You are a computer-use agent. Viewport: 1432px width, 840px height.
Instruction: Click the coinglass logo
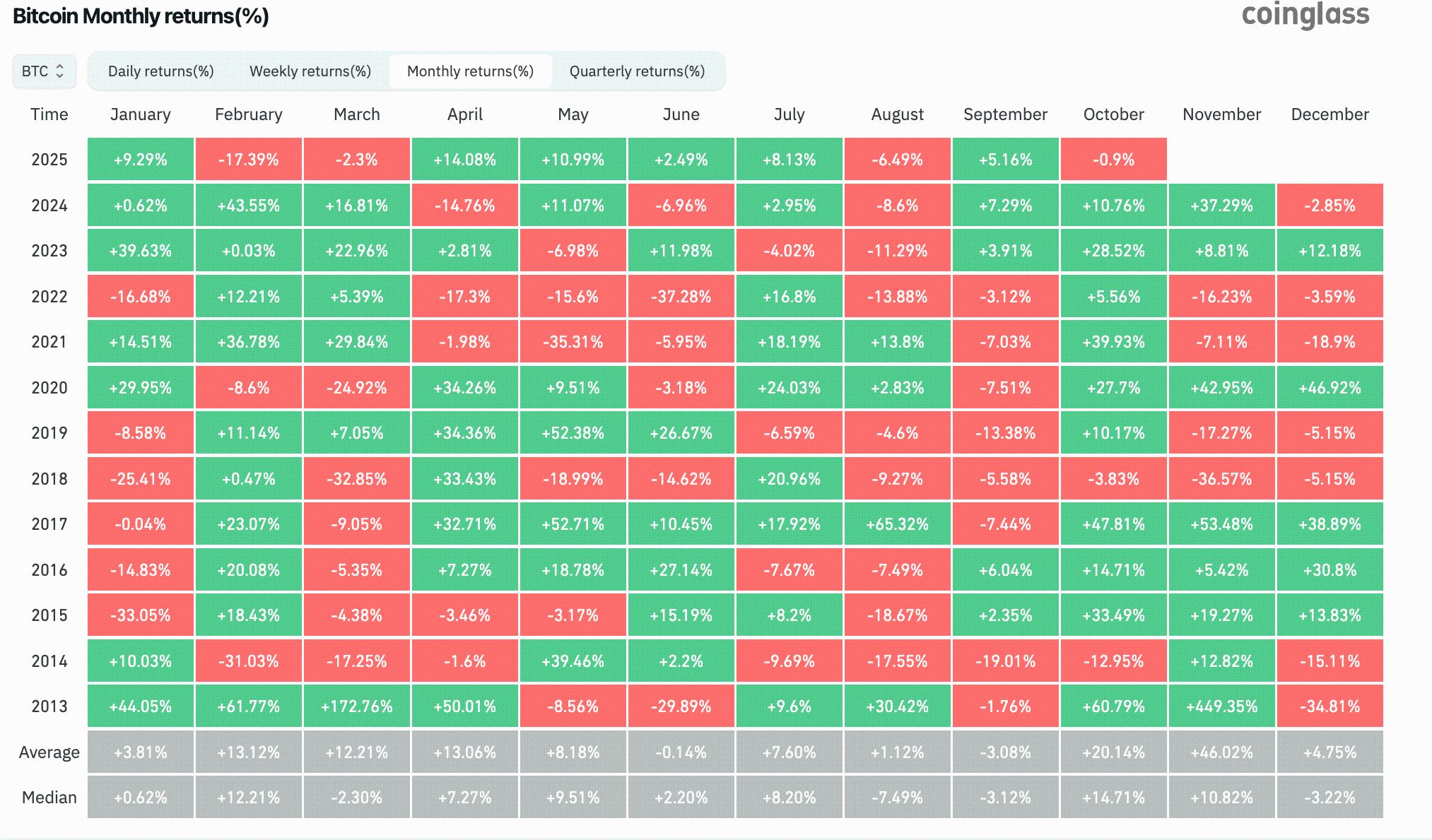click(x=1305, y=16)
